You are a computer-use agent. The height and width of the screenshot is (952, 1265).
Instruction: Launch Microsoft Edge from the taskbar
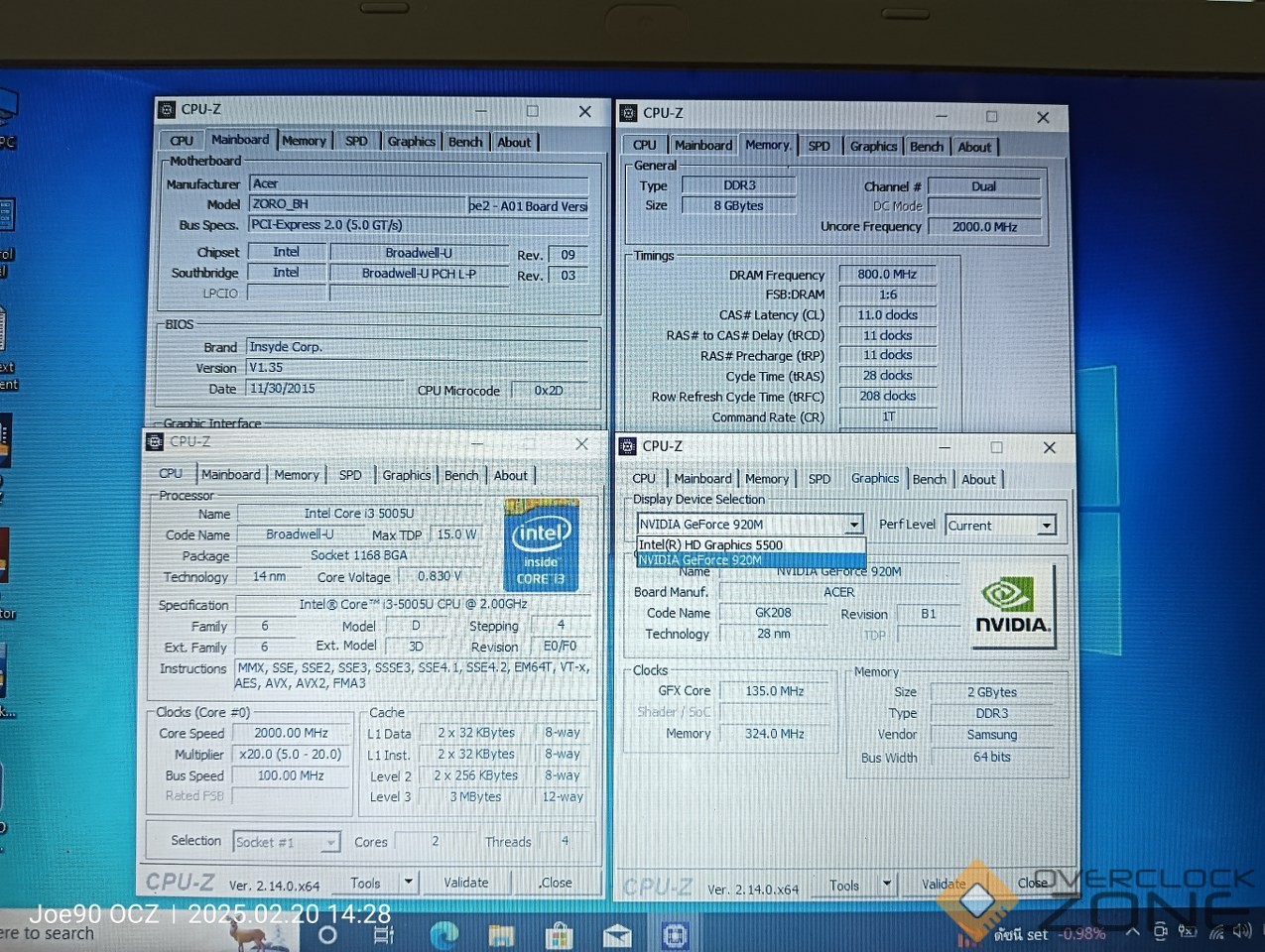click(x=443, y=935)
